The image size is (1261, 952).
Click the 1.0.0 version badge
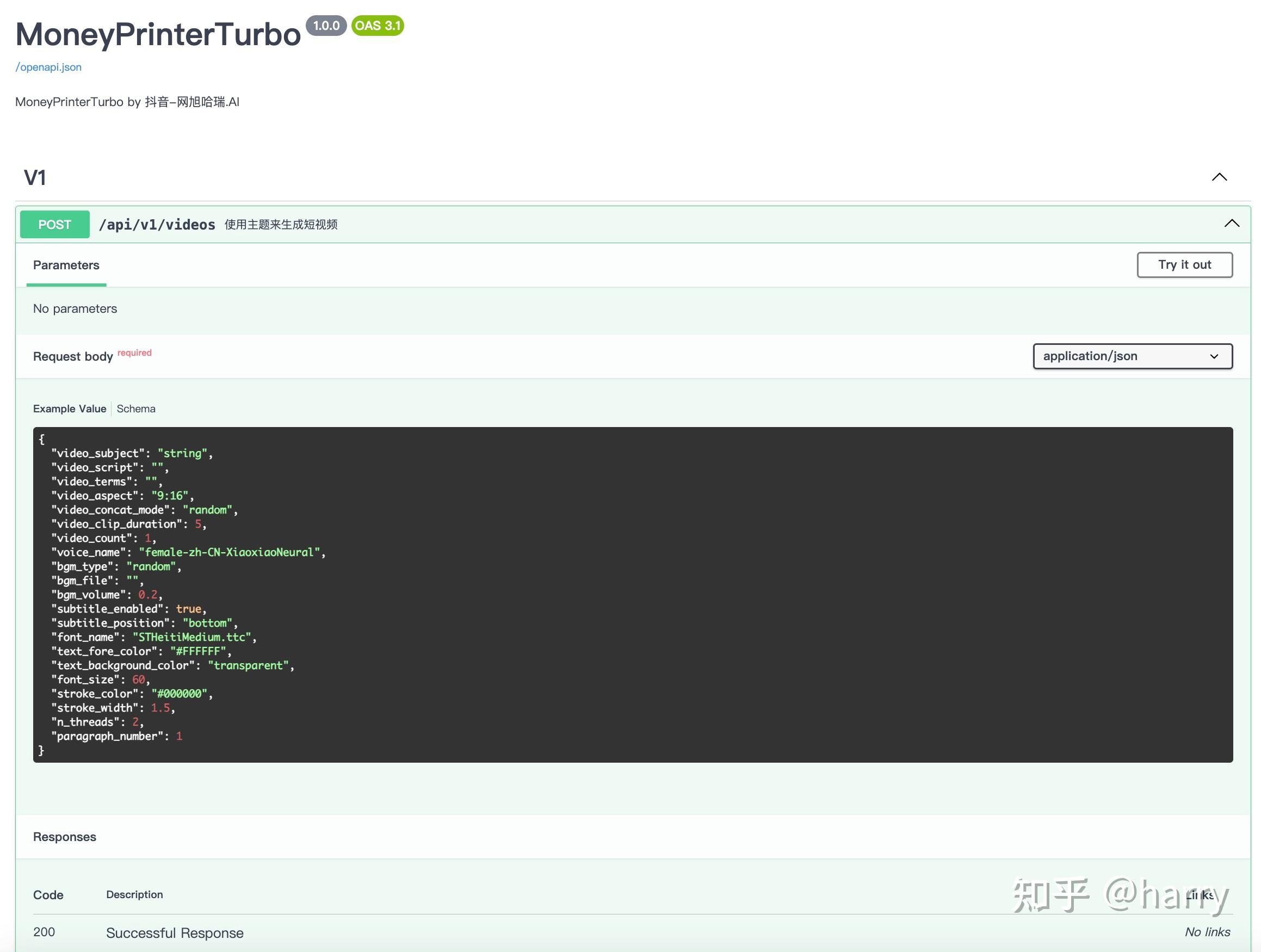tap(326, 26)
